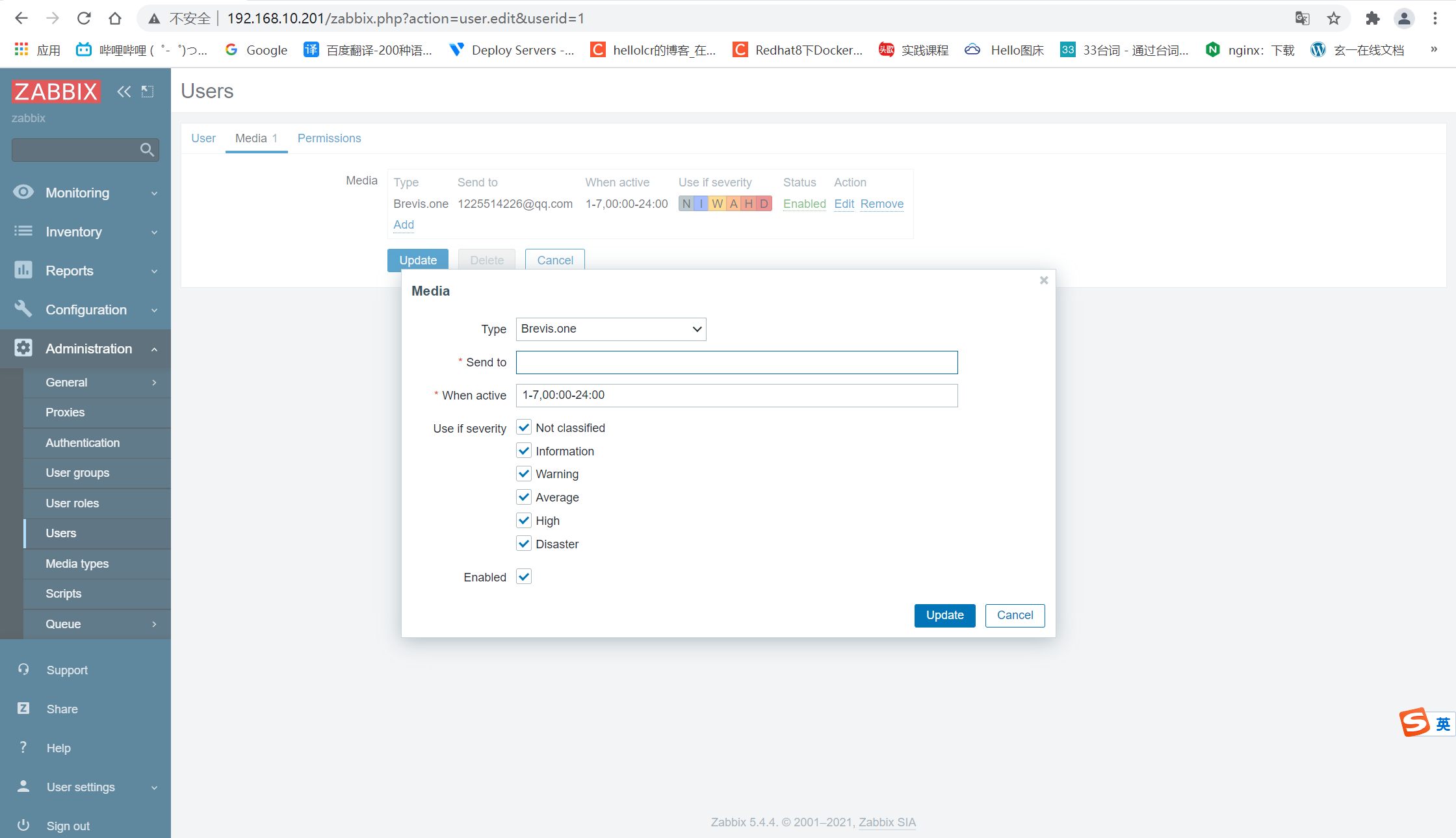The height and width of the screenshot is (838, 1456).
Task: Click the sidebar search magnifier icon
Action: [x=148, y=150]
